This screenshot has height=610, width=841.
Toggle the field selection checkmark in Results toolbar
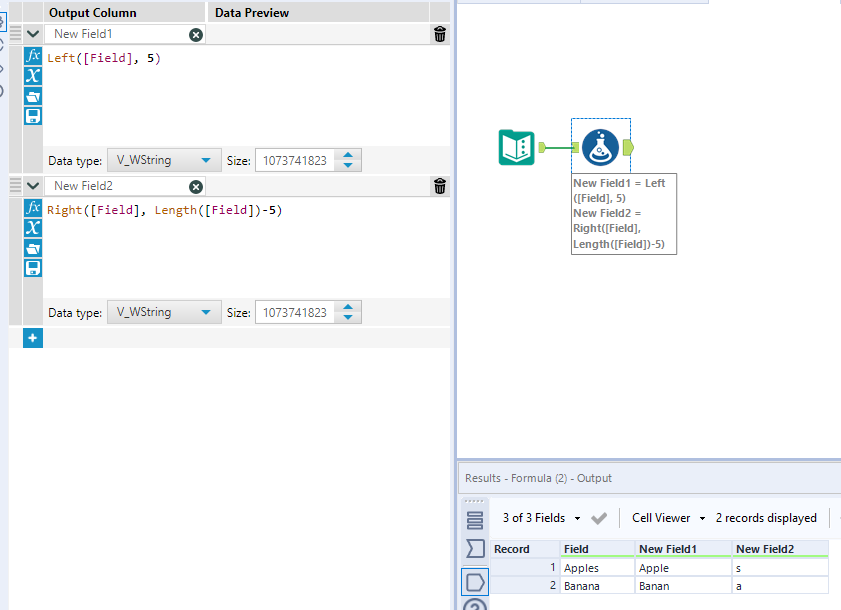click(598, 518)
